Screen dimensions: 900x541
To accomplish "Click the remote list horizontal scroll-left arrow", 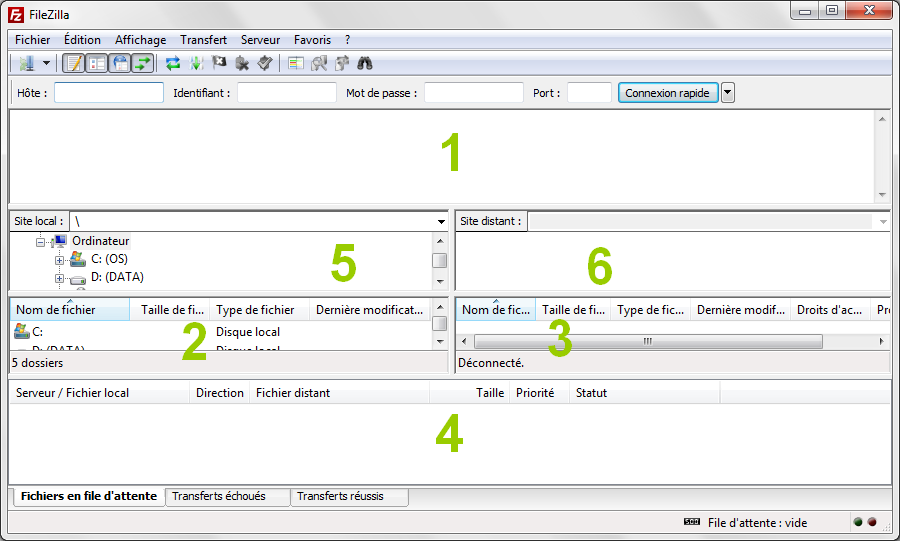I will click(464, 342).
